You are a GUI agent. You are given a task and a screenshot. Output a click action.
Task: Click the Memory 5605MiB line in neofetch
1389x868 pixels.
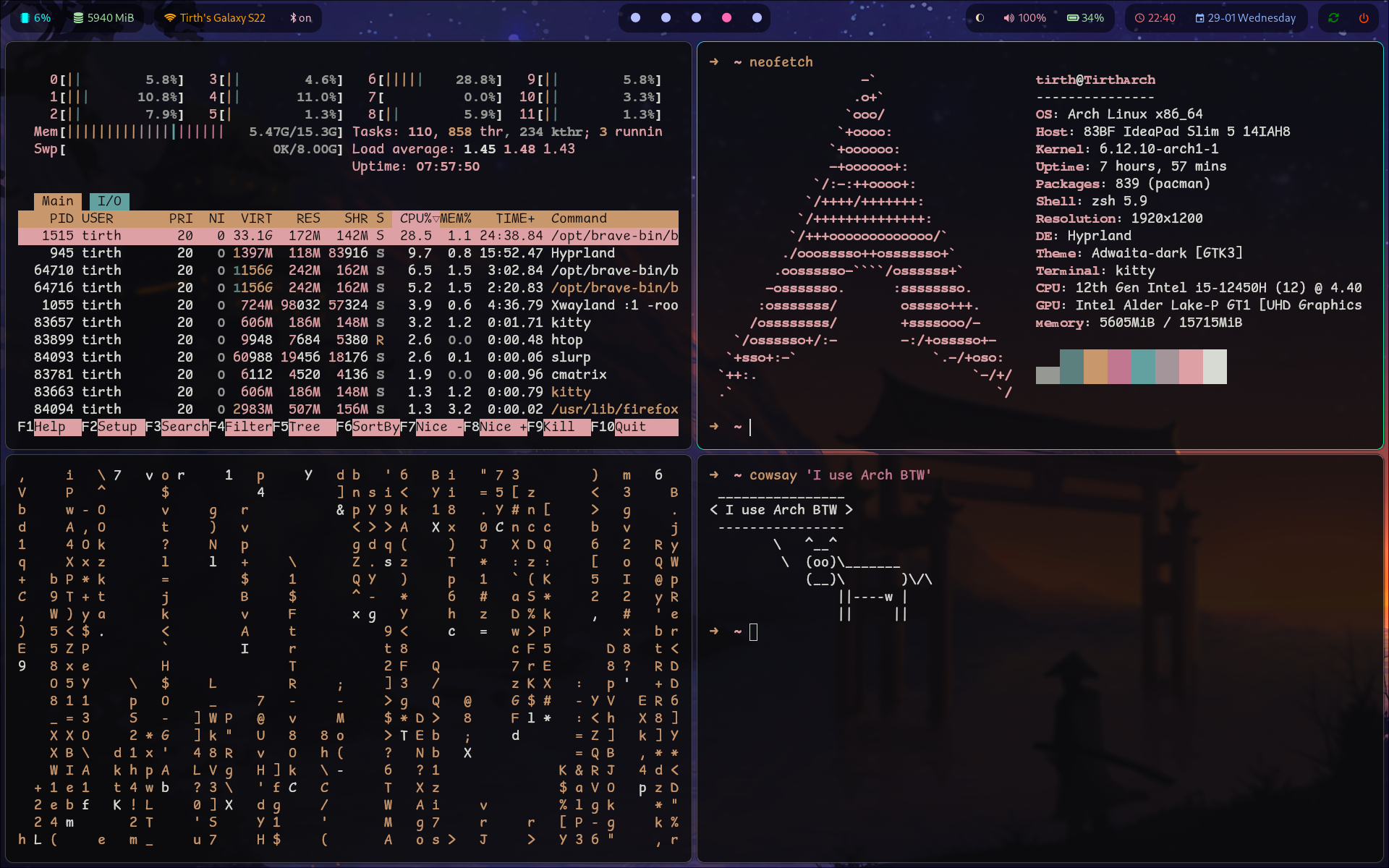1139,323
